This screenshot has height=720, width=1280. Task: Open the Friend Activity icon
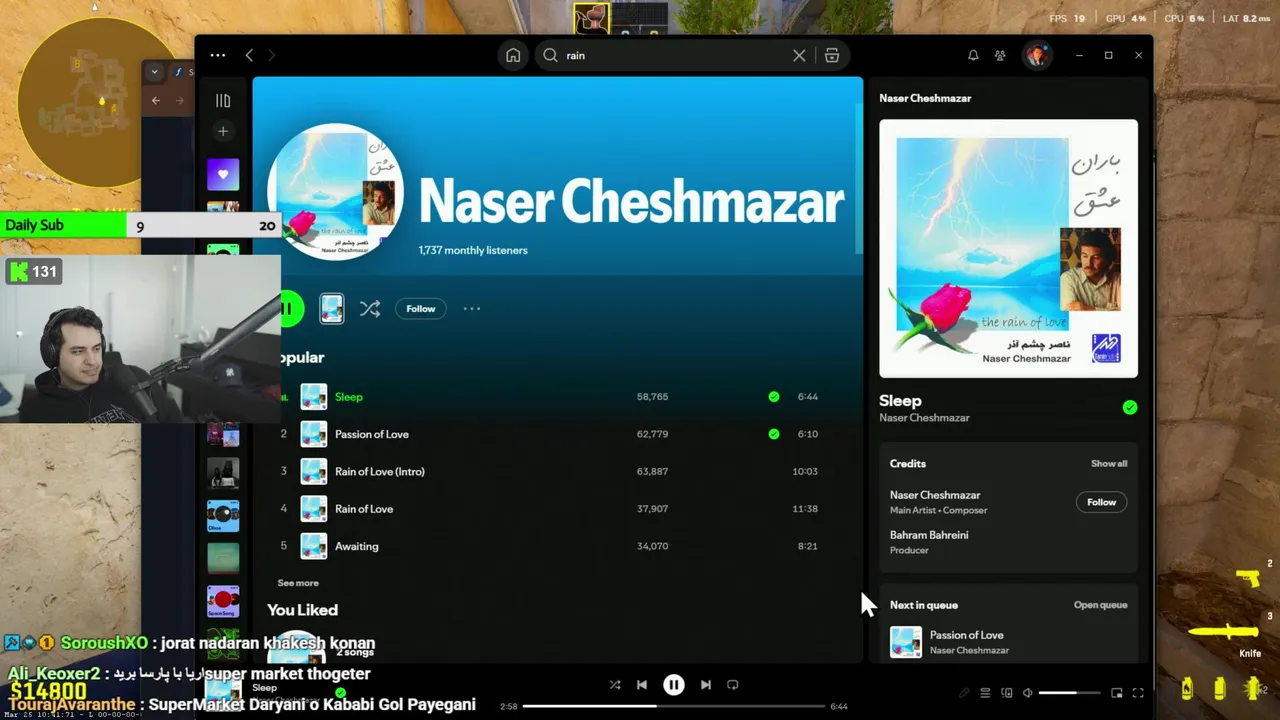pos(1000,55)
